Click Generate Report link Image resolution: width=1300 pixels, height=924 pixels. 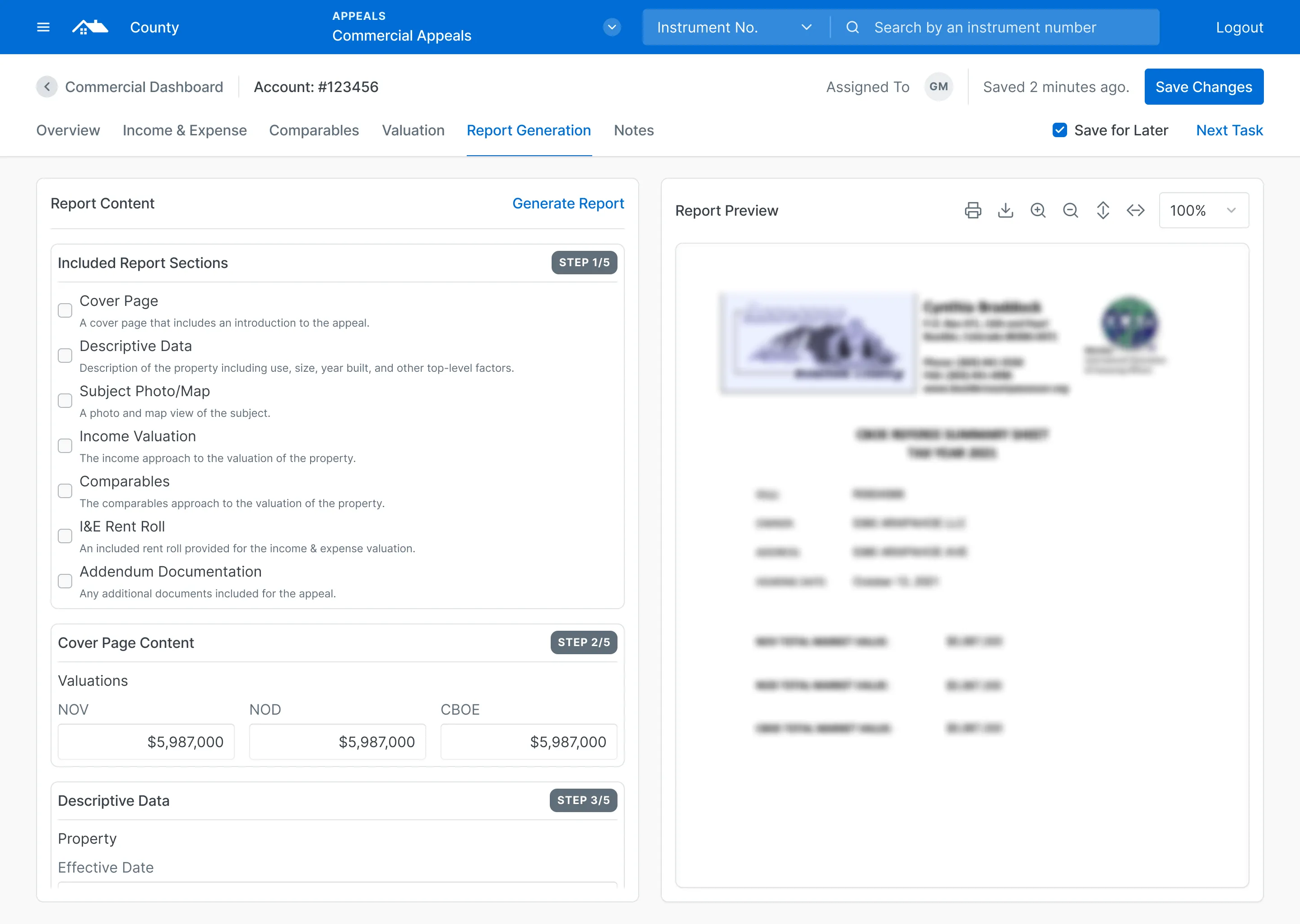[567, 204]
